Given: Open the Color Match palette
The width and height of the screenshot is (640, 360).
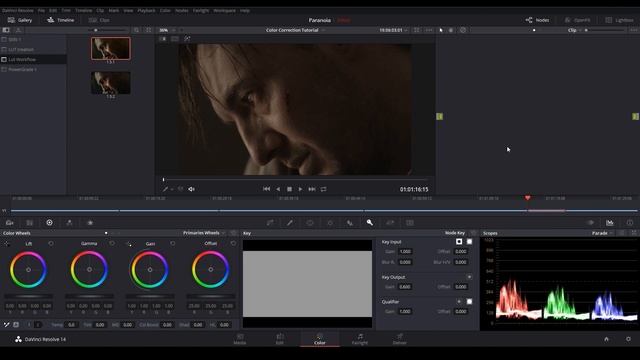Looking at the screenshot, I should (29, 222).
